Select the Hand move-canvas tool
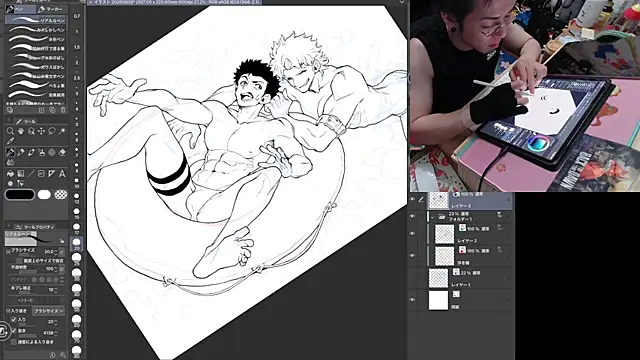The height and width of the screenshot is (360, 640). [21, 131]
